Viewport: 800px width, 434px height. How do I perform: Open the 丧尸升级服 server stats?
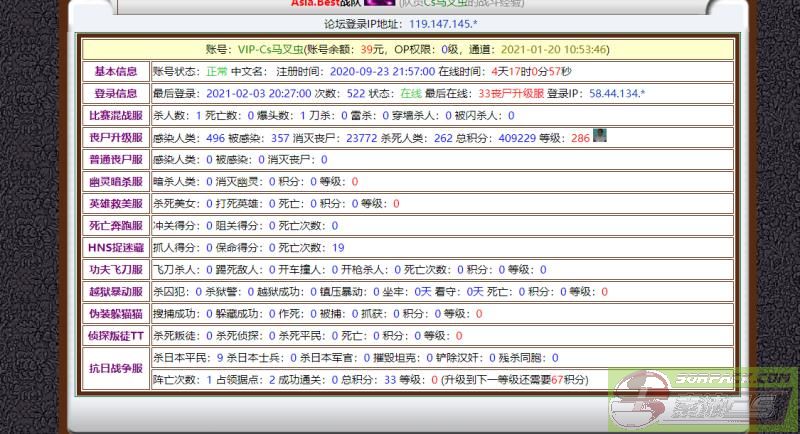(115, 138)
